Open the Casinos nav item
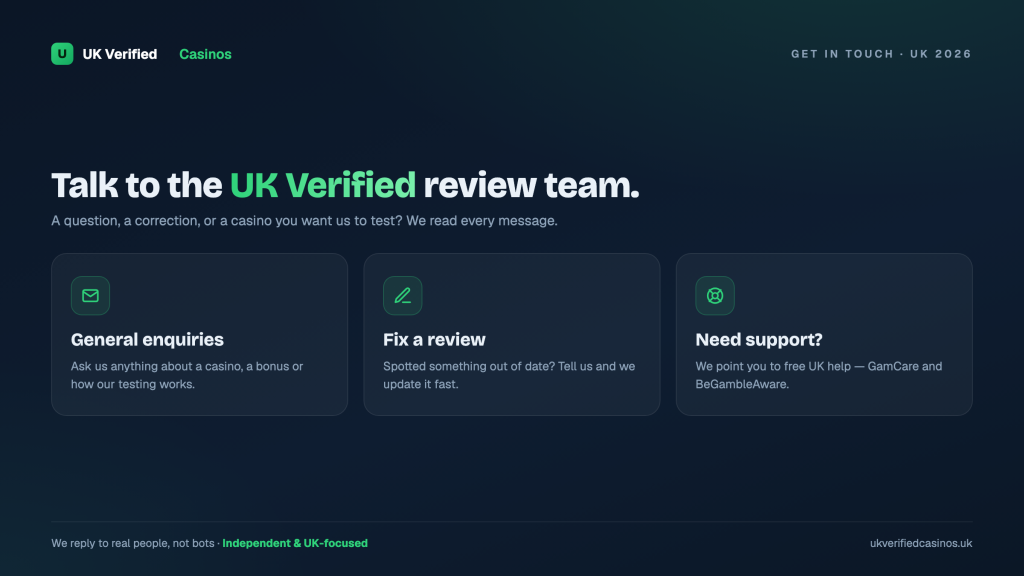This screenshot has width=1024, height=576. [x=205, y=54]
